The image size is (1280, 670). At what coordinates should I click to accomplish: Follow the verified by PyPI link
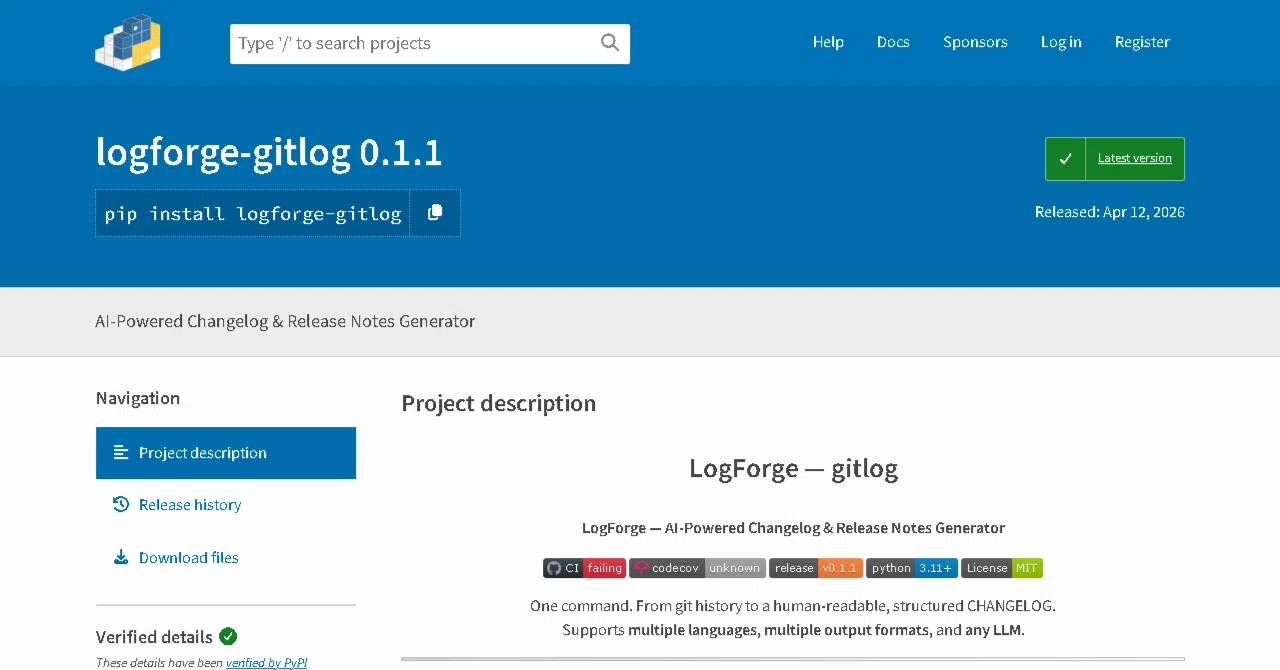pyautogui.click(x=267, y=662)
